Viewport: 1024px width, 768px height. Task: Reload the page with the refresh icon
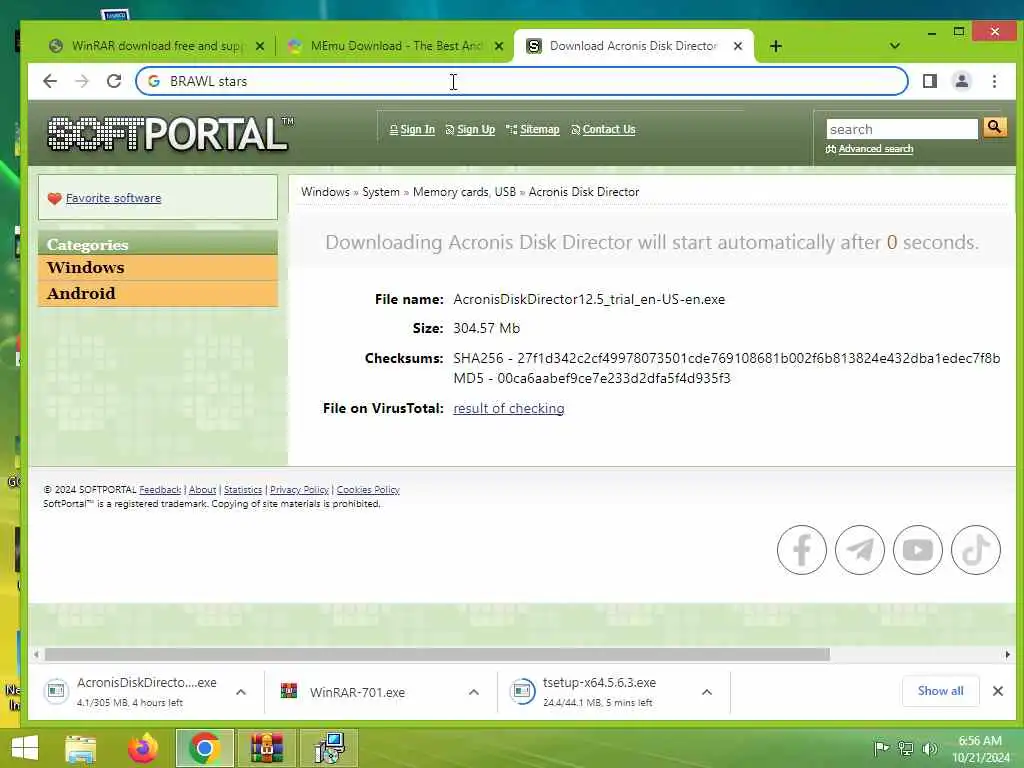[x=114, y=81]
